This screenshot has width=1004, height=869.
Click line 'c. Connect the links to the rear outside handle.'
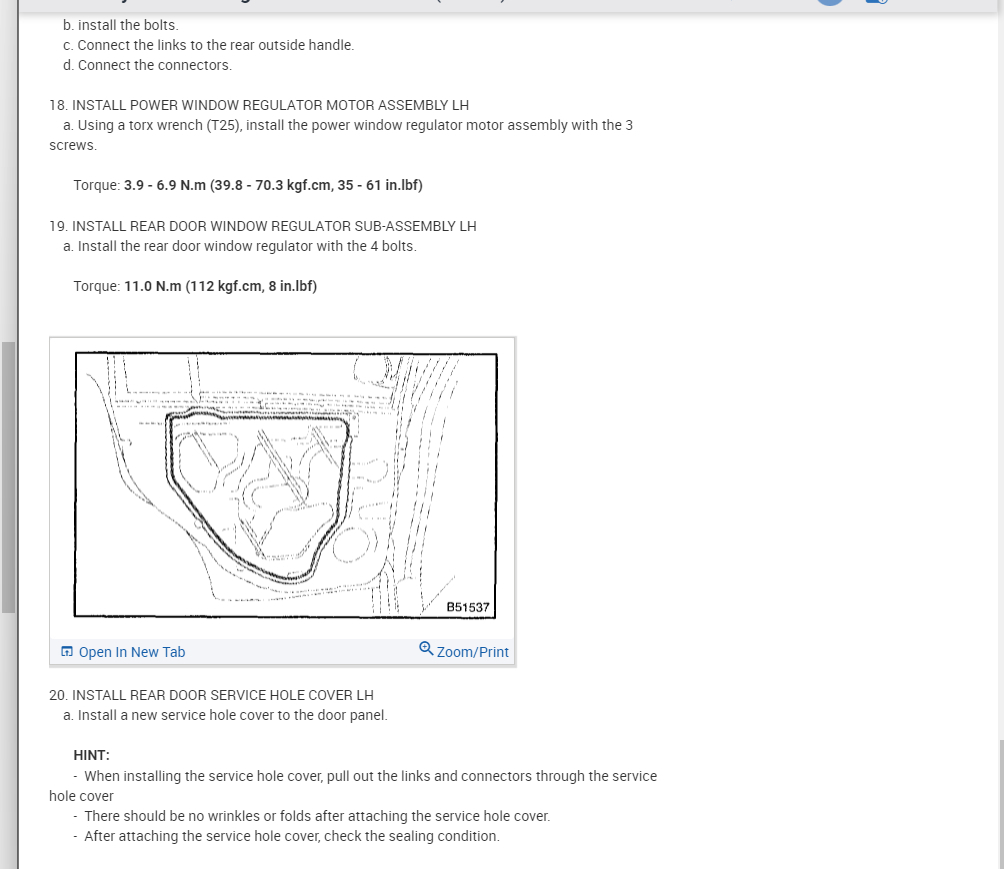click(x=208, y=45)
